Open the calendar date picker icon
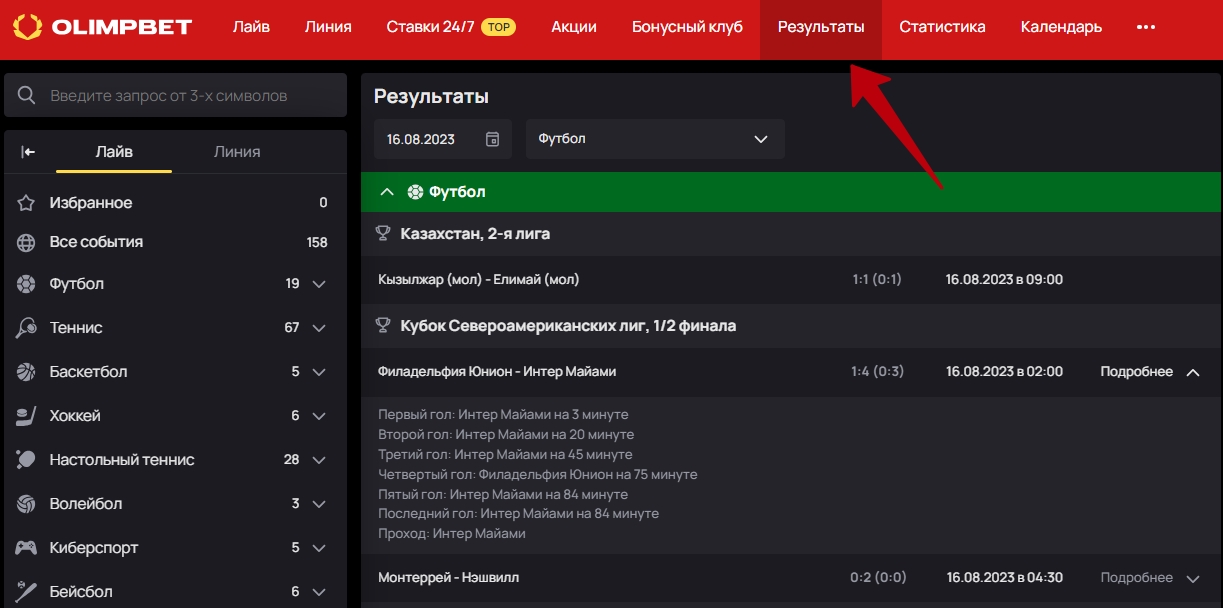 coord(492,139)
